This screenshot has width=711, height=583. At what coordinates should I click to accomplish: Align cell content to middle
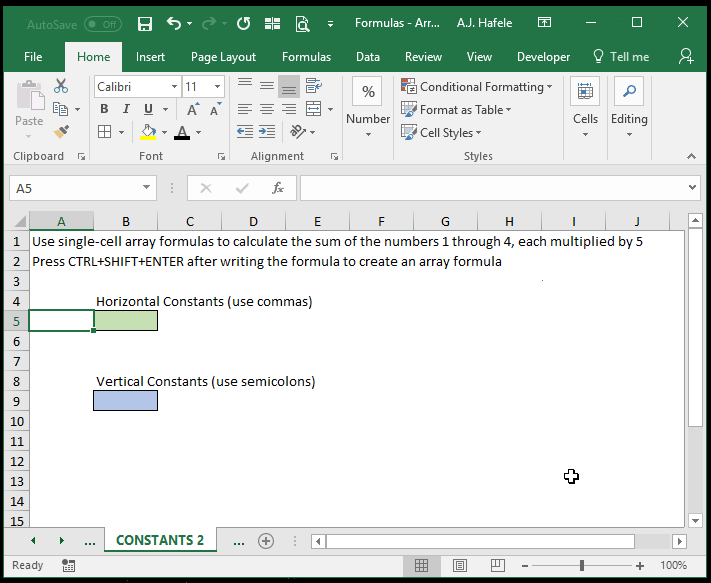[267, 85]
